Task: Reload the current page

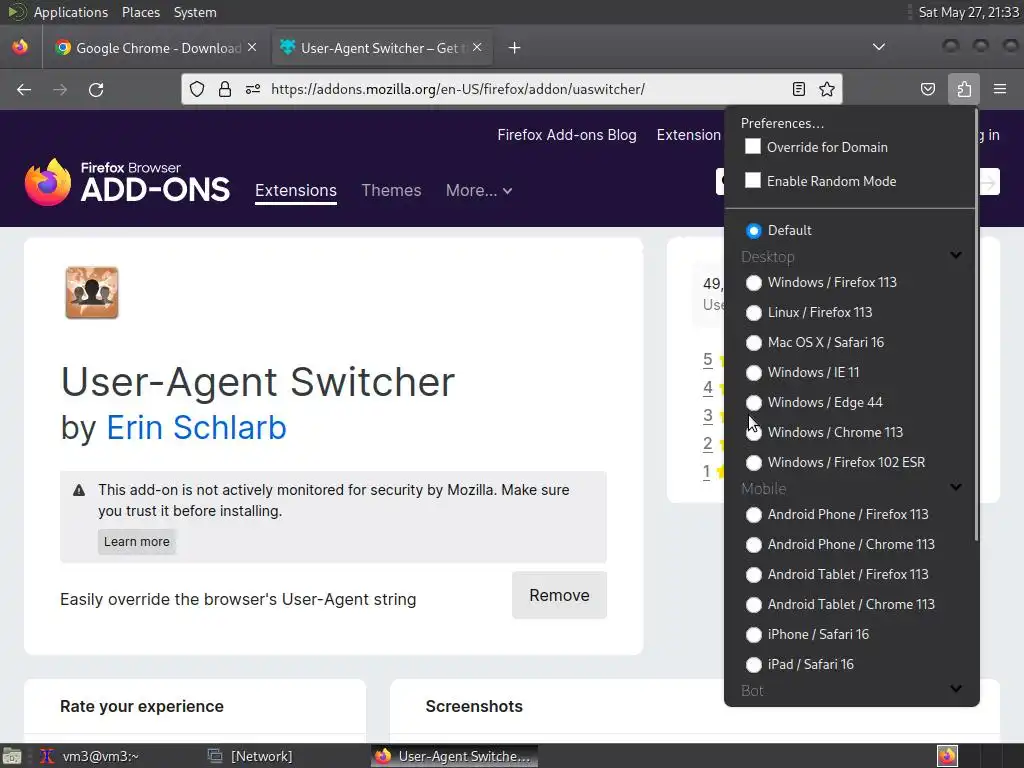Action: coord(96,89)
